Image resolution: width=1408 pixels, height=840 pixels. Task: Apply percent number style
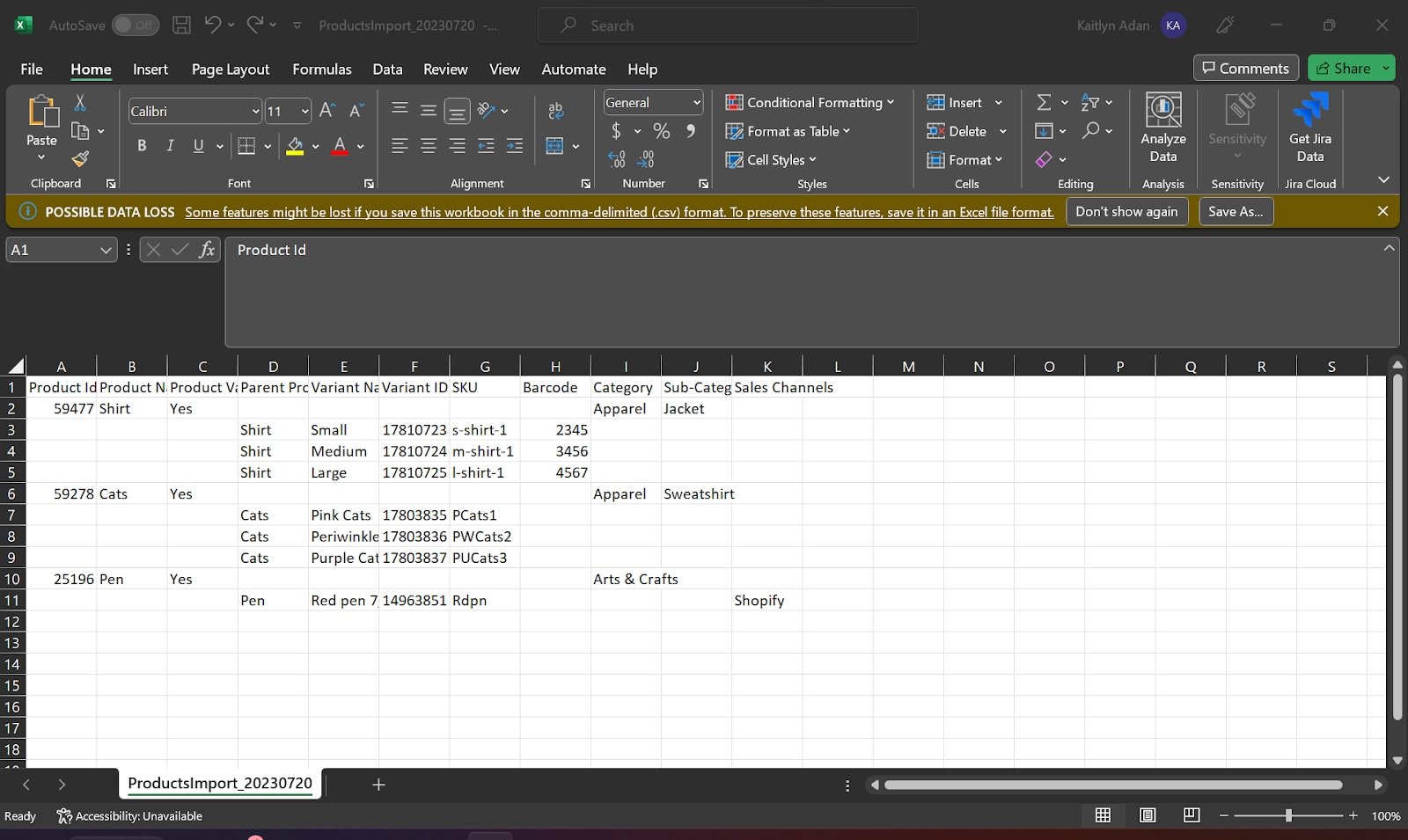click(x=661, y=131)
